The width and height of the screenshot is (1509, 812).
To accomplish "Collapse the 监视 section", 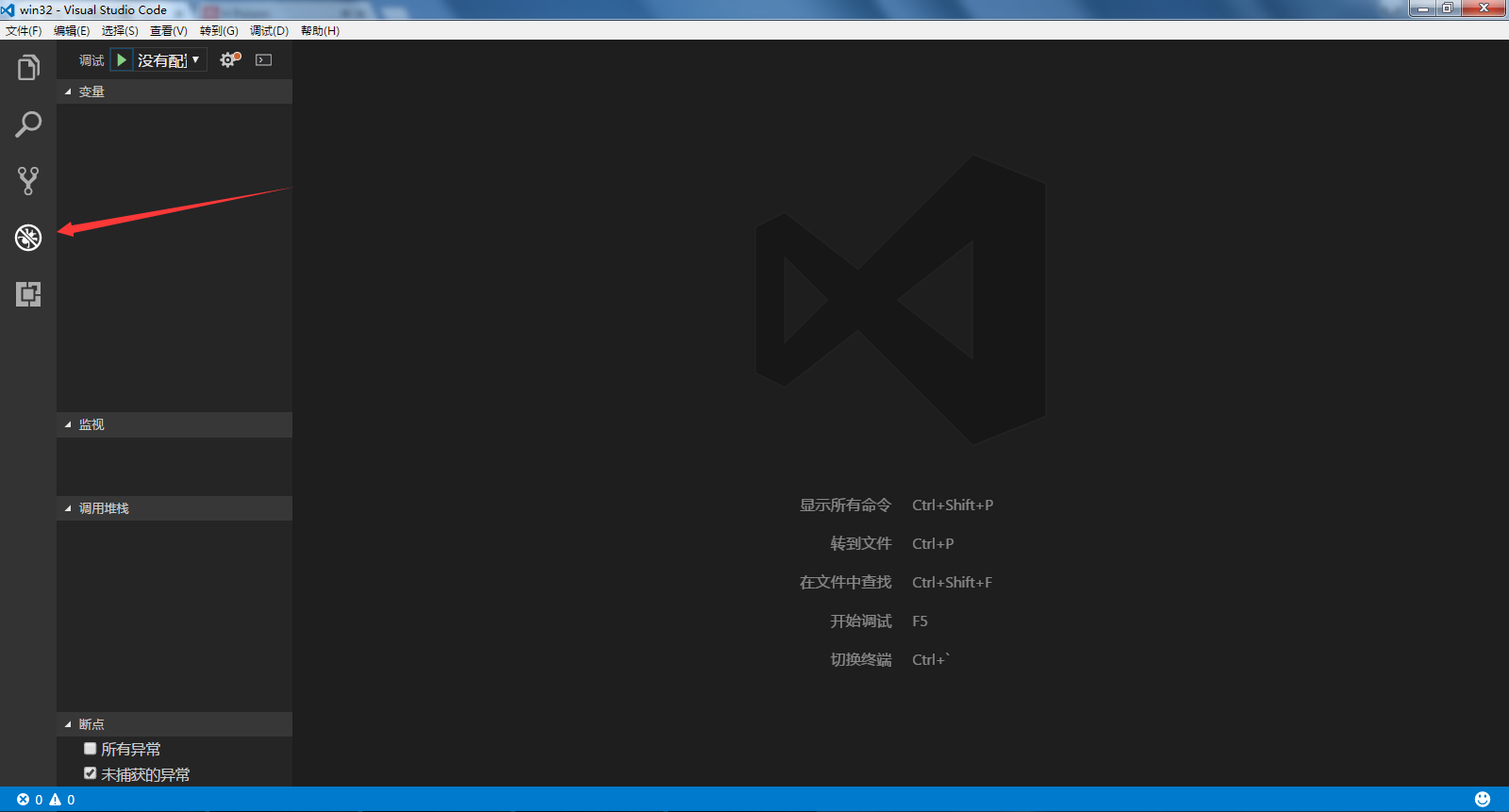I will 174,424.
